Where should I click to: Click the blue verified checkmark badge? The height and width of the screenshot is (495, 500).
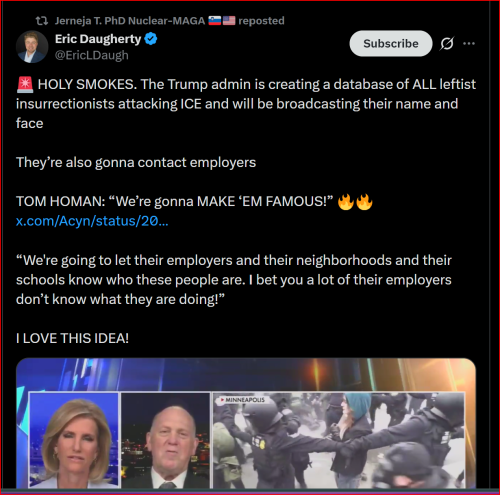coord(151,39)
